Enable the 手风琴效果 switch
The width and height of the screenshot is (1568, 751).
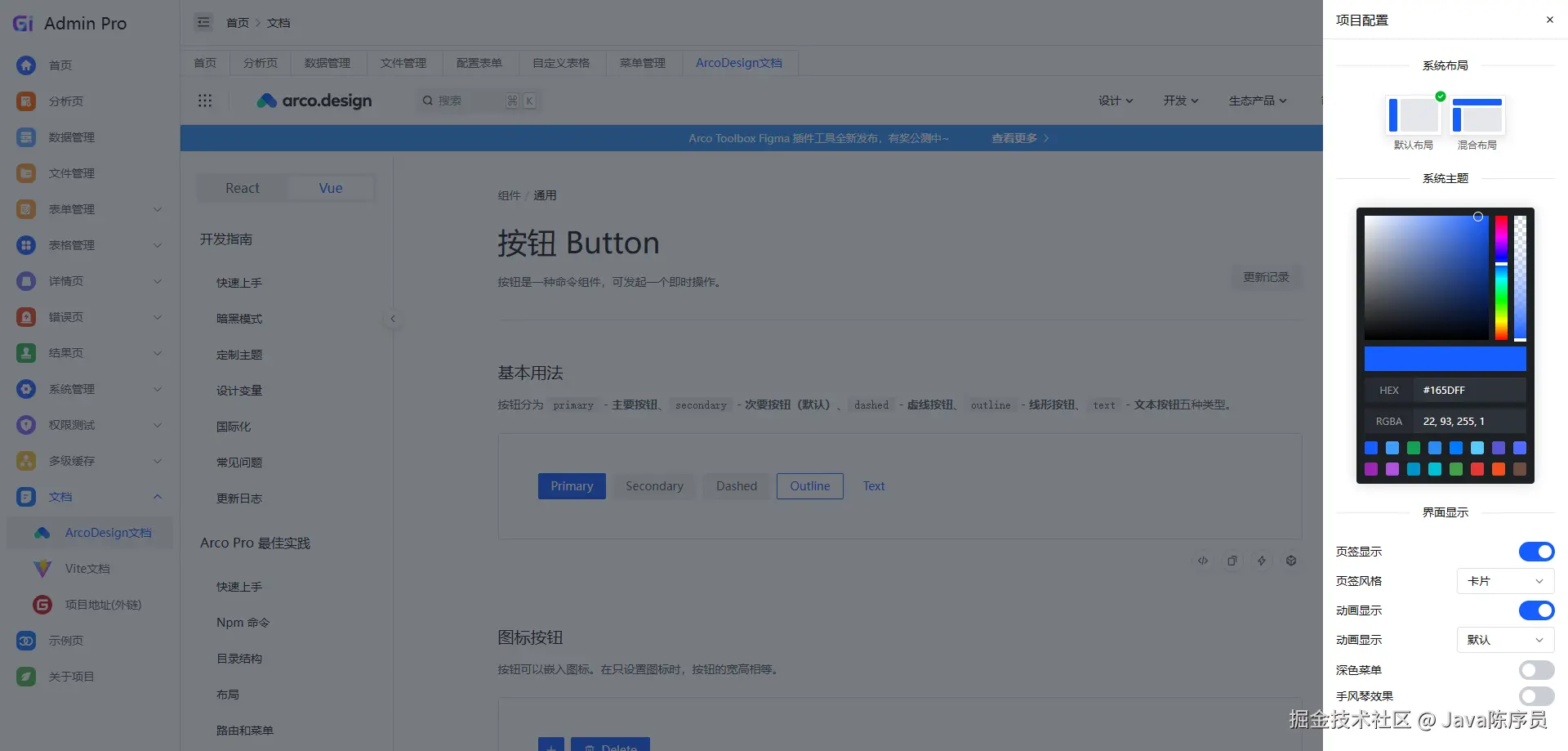(1536, 696)
